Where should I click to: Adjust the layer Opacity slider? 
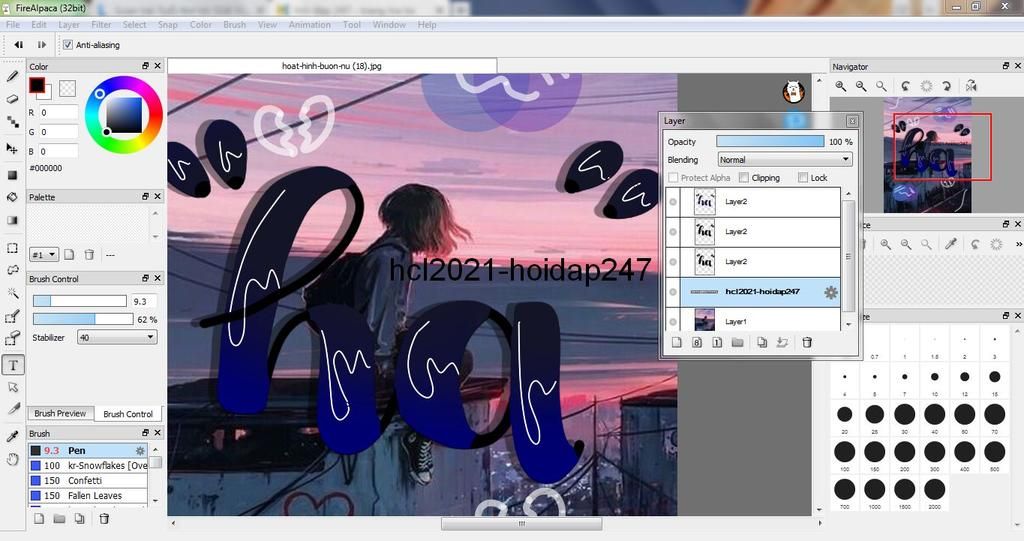pyautogui.click(x=770, y=141)
